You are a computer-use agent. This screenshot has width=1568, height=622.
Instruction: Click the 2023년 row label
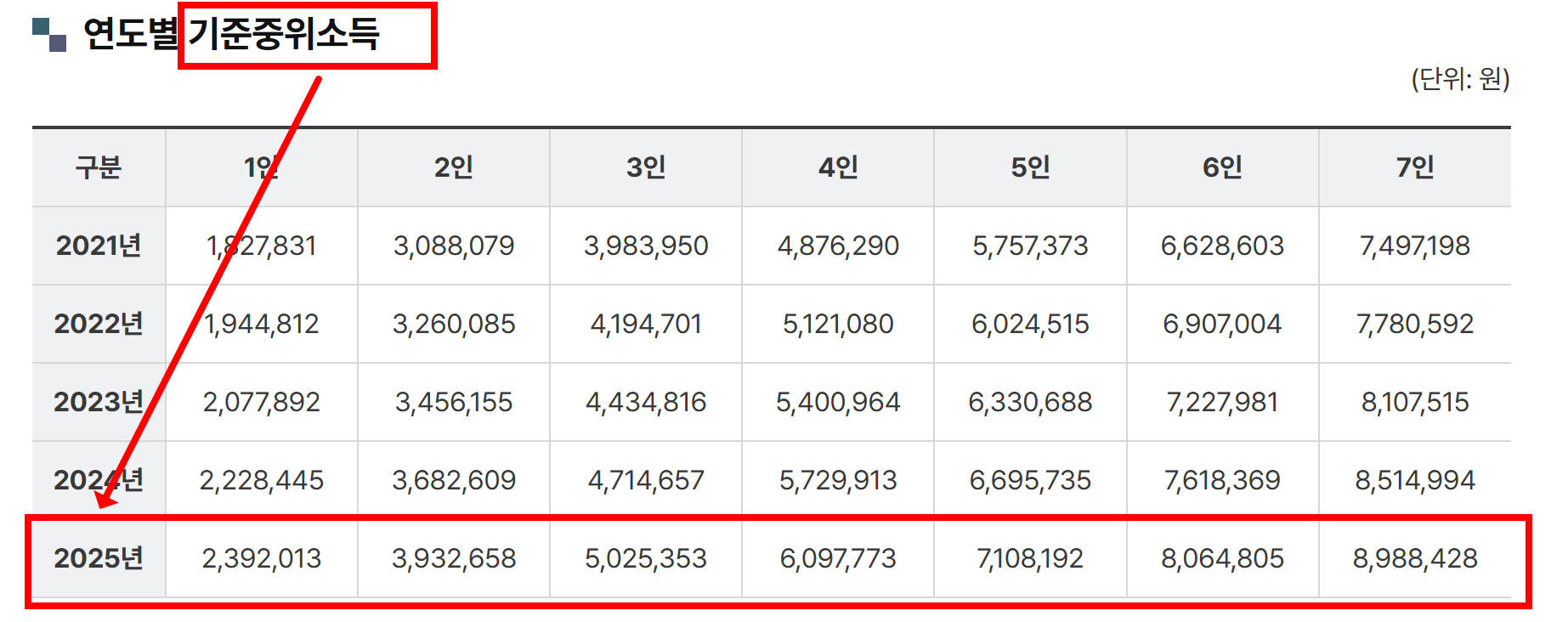99,402
